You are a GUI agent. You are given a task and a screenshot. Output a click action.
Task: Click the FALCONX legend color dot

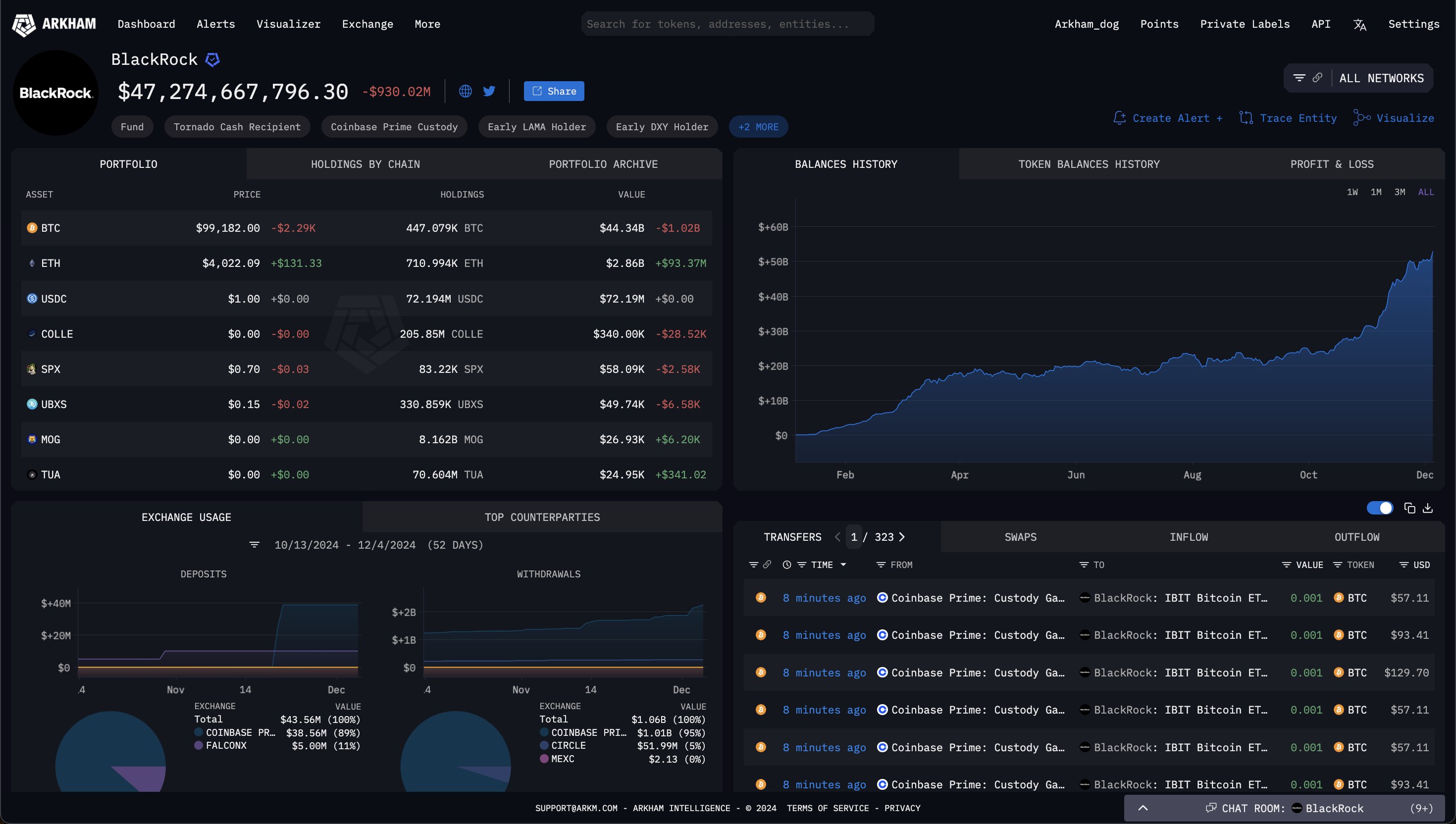199,745
